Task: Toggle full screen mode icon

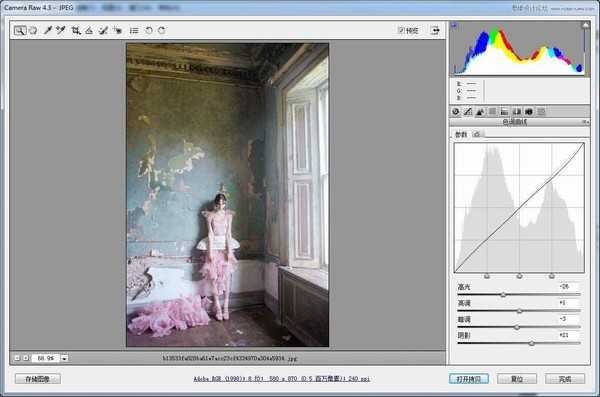Action: pyautogui.click(x=435, y=30)
